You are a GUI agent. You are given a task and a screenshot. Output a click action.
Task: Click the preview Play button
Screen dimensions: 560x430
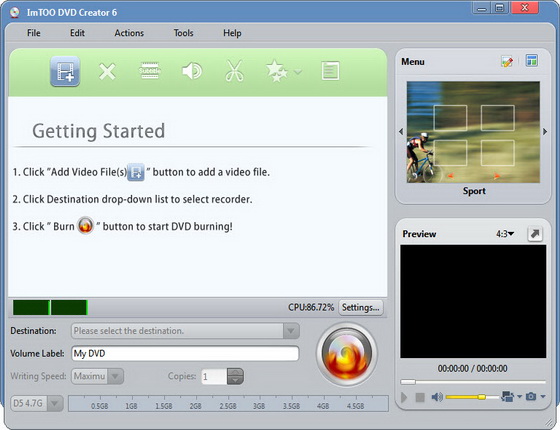[x=404, y=397]
